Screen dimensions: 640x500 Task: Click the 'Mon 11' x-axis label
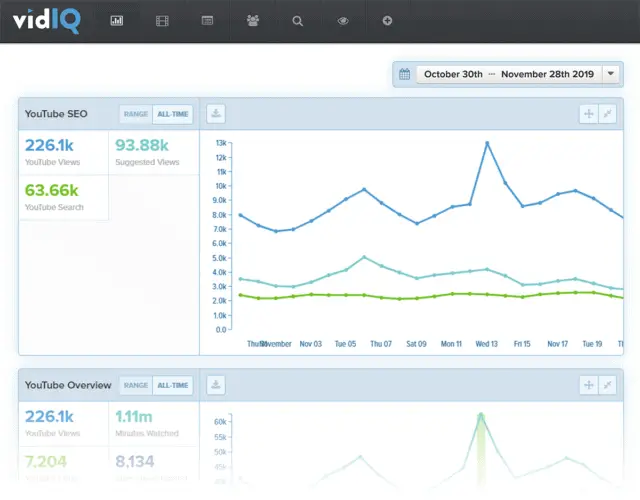pos(451,344)
